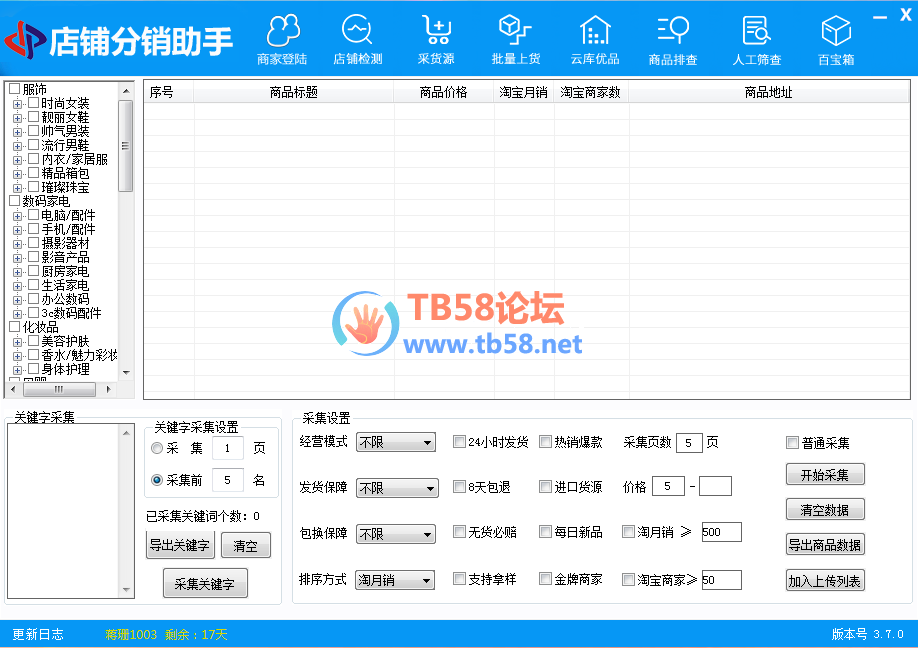Click the 序号 column header
This screenshot has width=918, height=648.
pyautogui.click(x=169, y=92)
